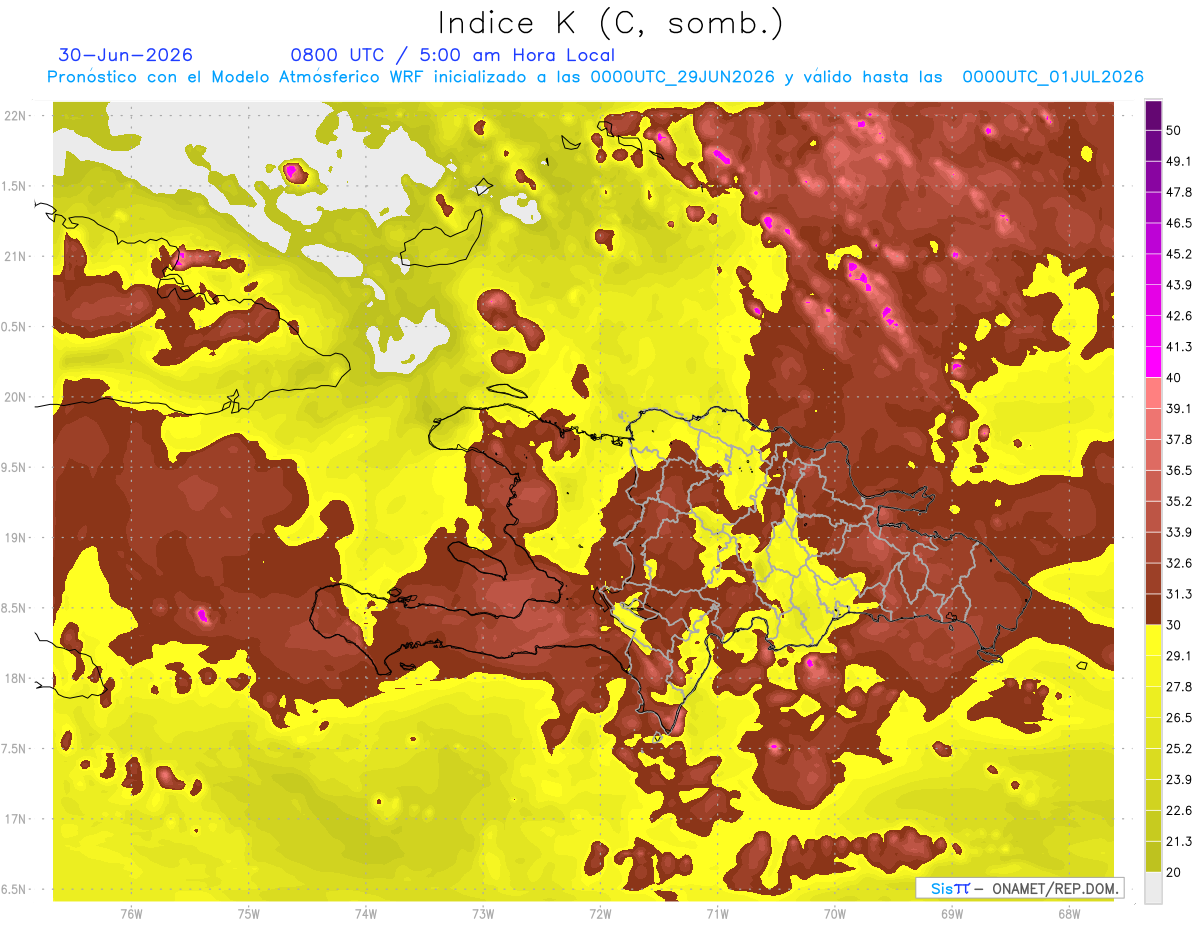This screenshot has width=1200, height=927.
Task: Select the "29.1" colorbar value
Action: pyautogui.click(x=1179, y=656)
